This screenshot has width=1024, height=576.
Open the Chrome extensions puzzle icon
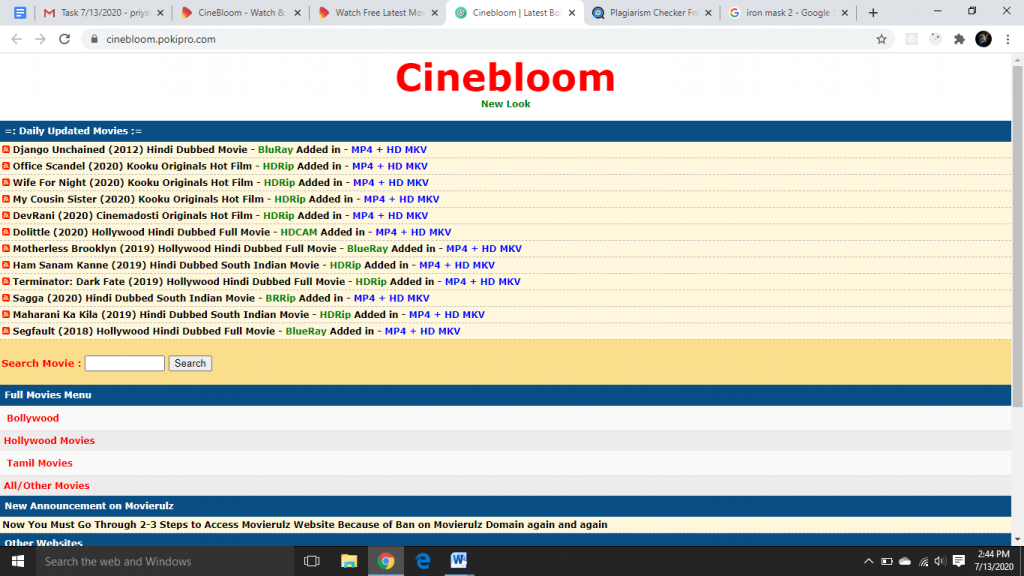tap(960, 39)
